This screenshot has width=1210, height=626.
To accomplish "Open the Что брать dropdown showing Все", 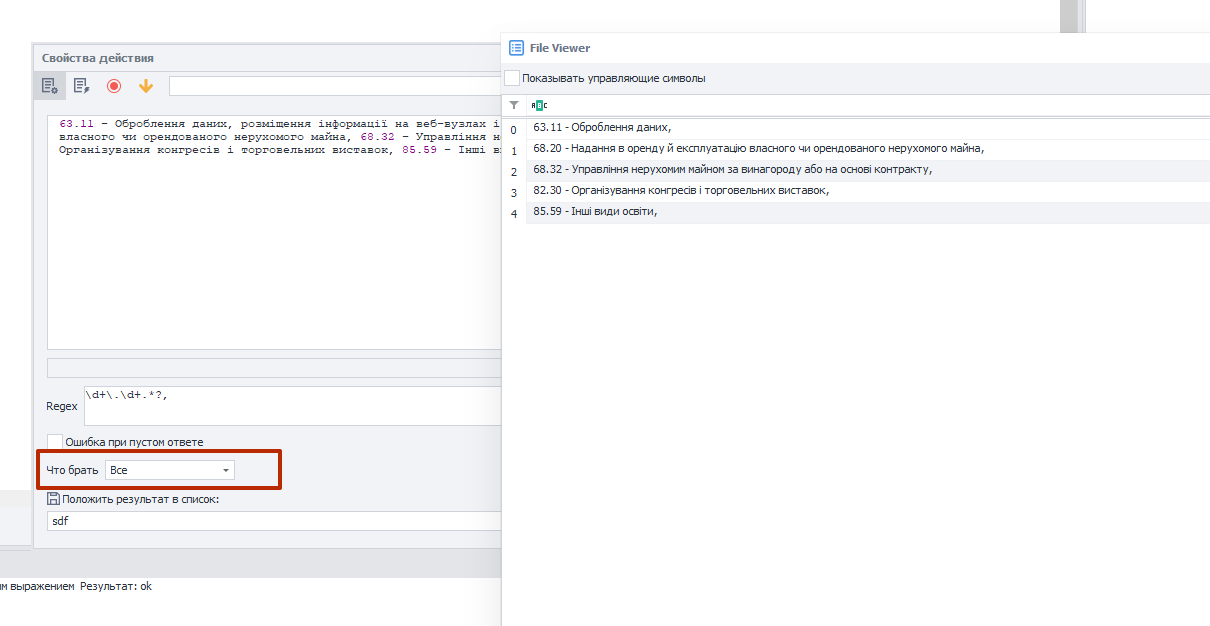I will coord(170,470).
